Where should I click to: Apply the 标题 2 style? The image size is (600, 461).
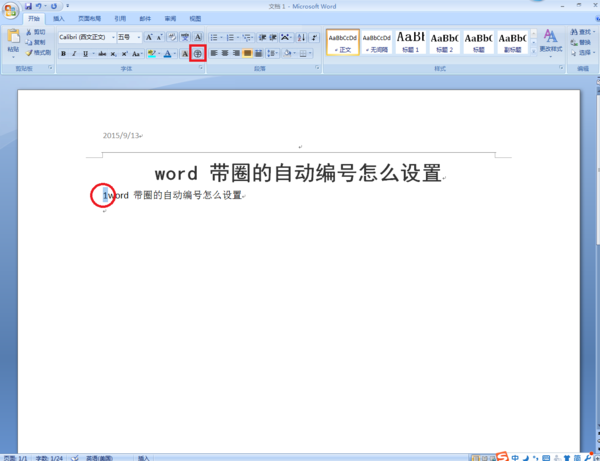pos(445,42)
